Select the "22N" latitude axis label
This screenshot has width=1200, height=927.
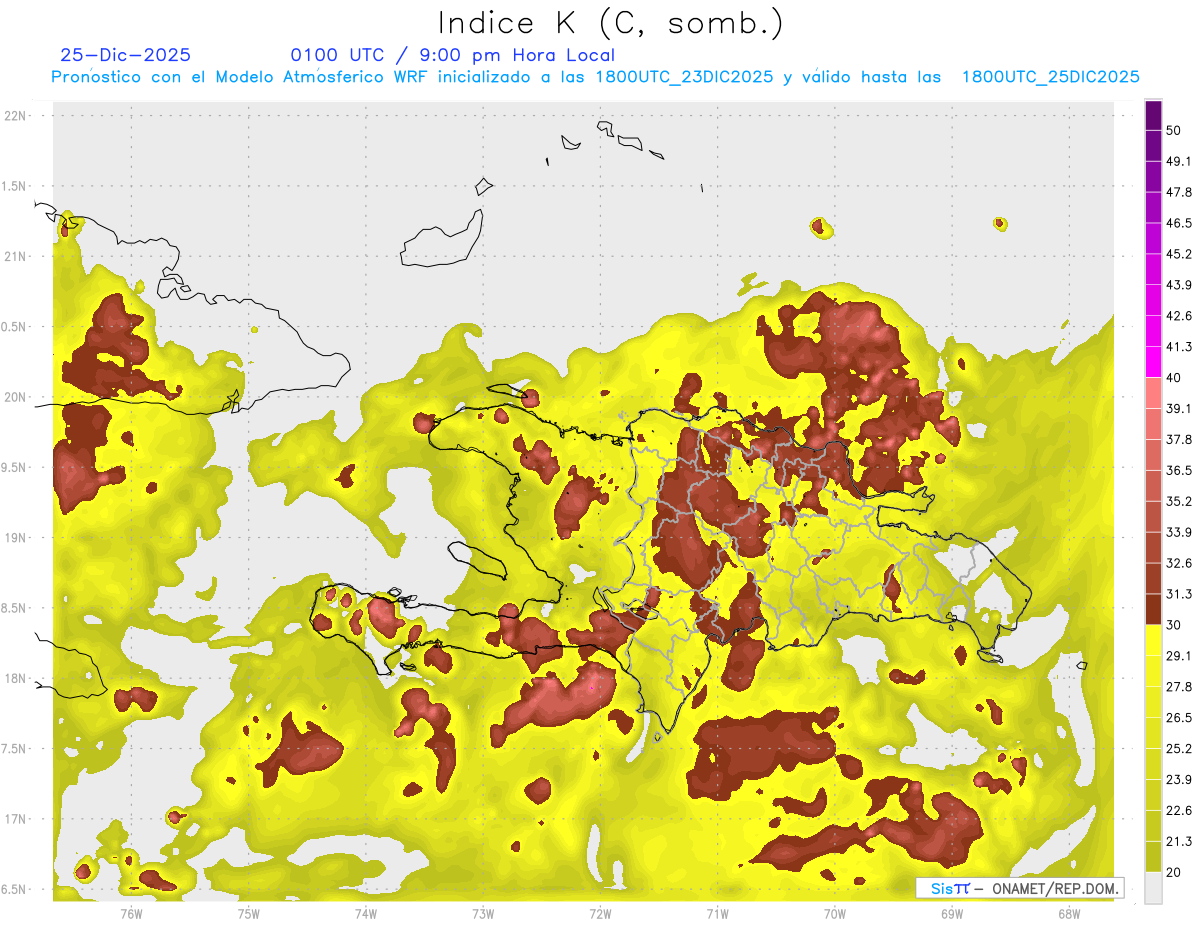point(15,116)
